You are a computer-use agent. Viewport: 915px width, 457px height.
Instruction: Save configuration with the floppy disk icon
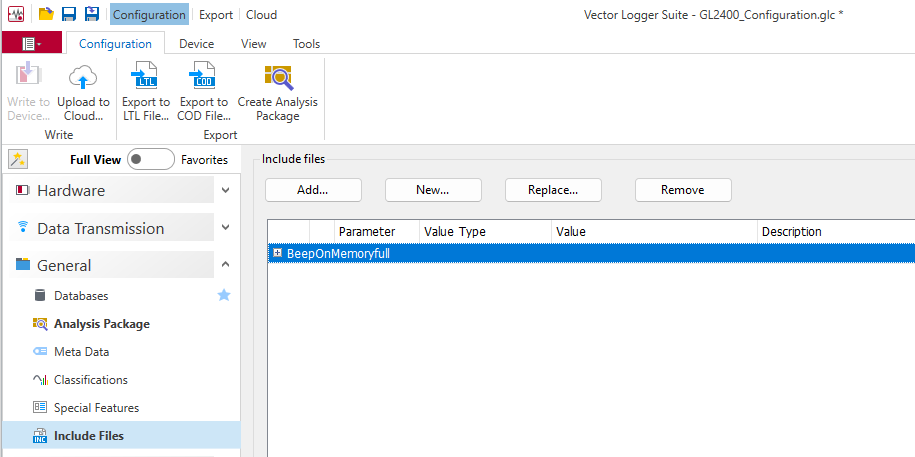coord(69,14)
